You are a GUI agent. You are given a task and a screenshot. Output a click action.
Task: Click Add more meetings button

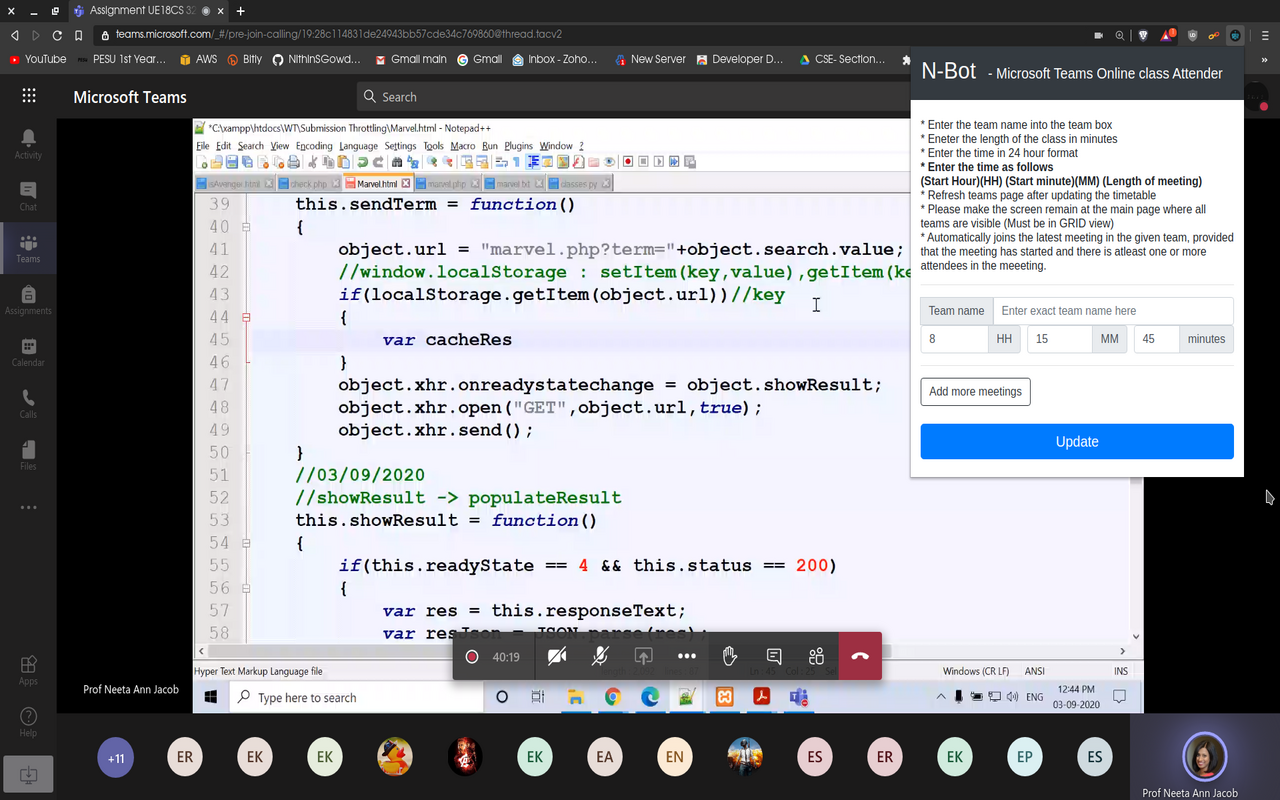975,391
